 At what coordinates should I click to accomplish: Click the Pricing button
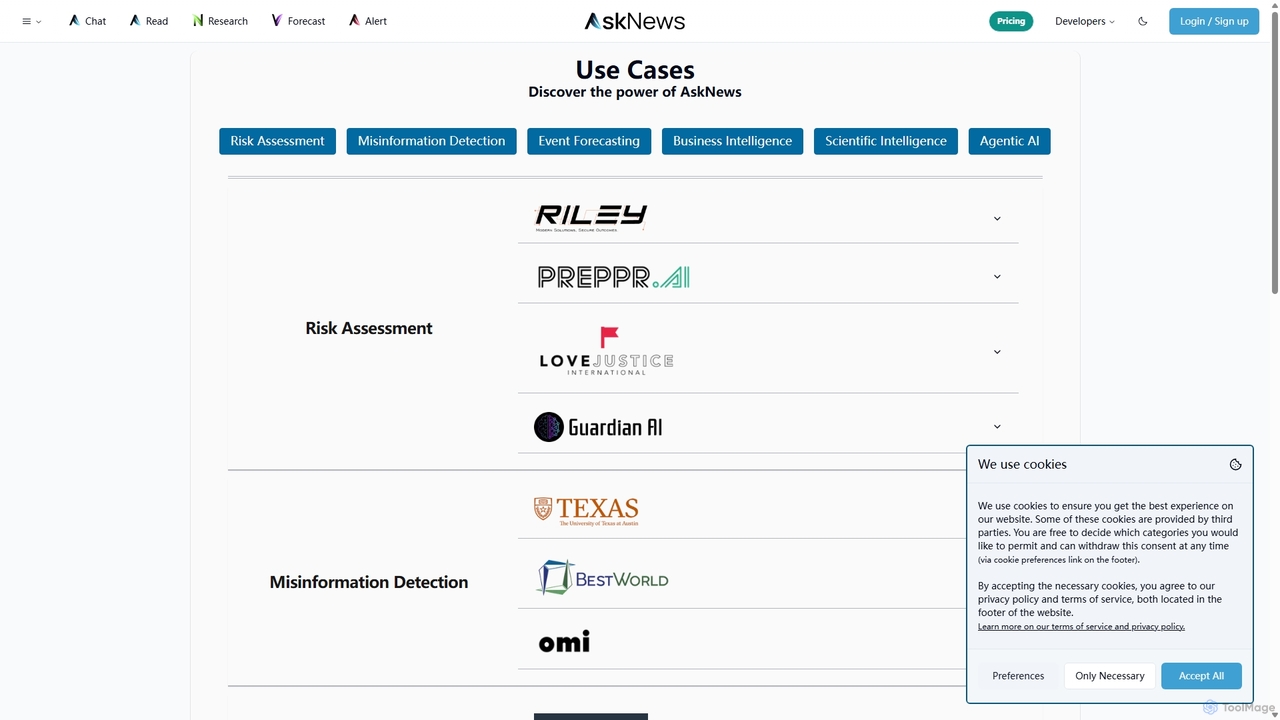(1011, 21)
